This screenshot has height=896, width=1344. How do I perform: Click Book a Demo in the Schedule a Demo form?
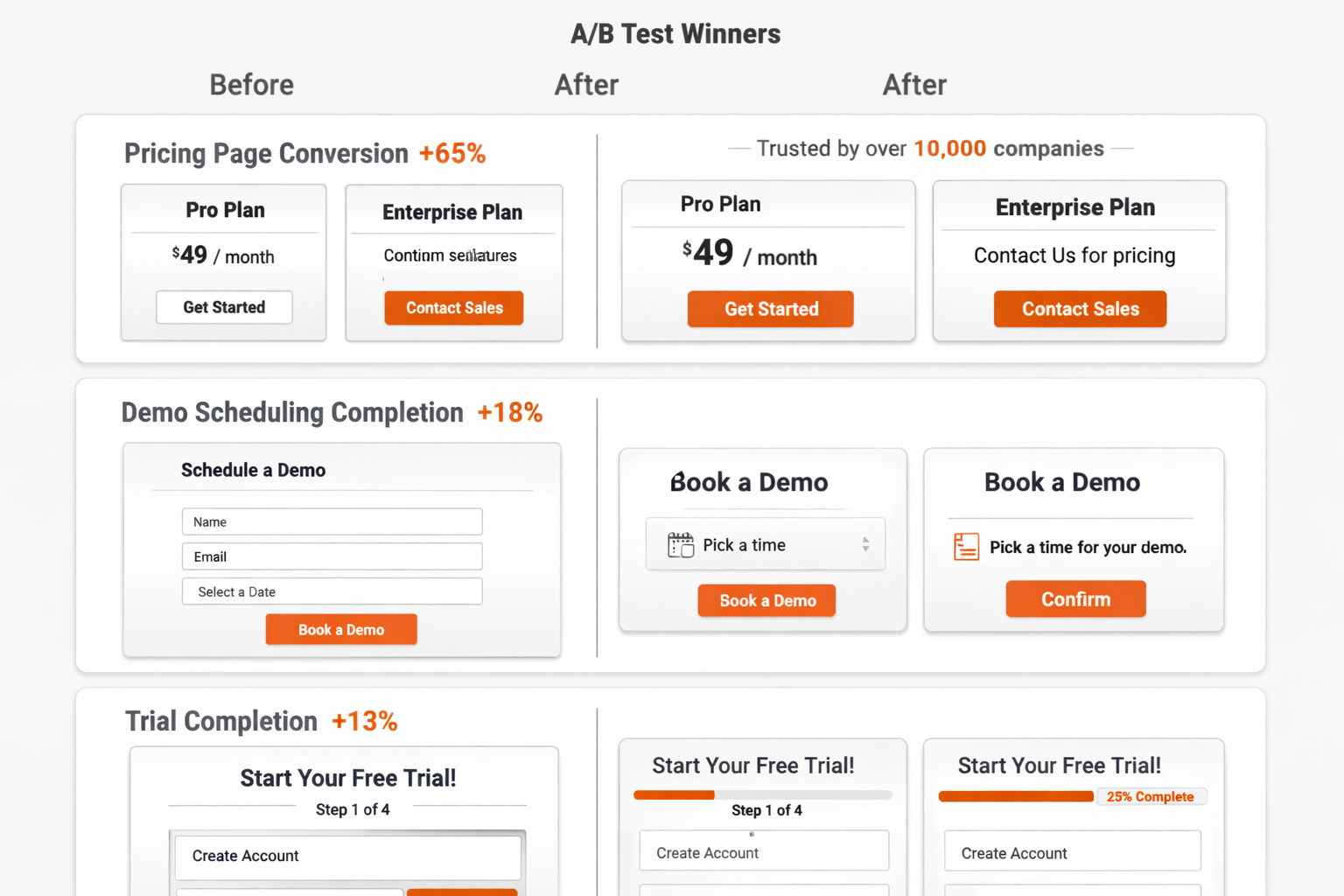point(341,629)
